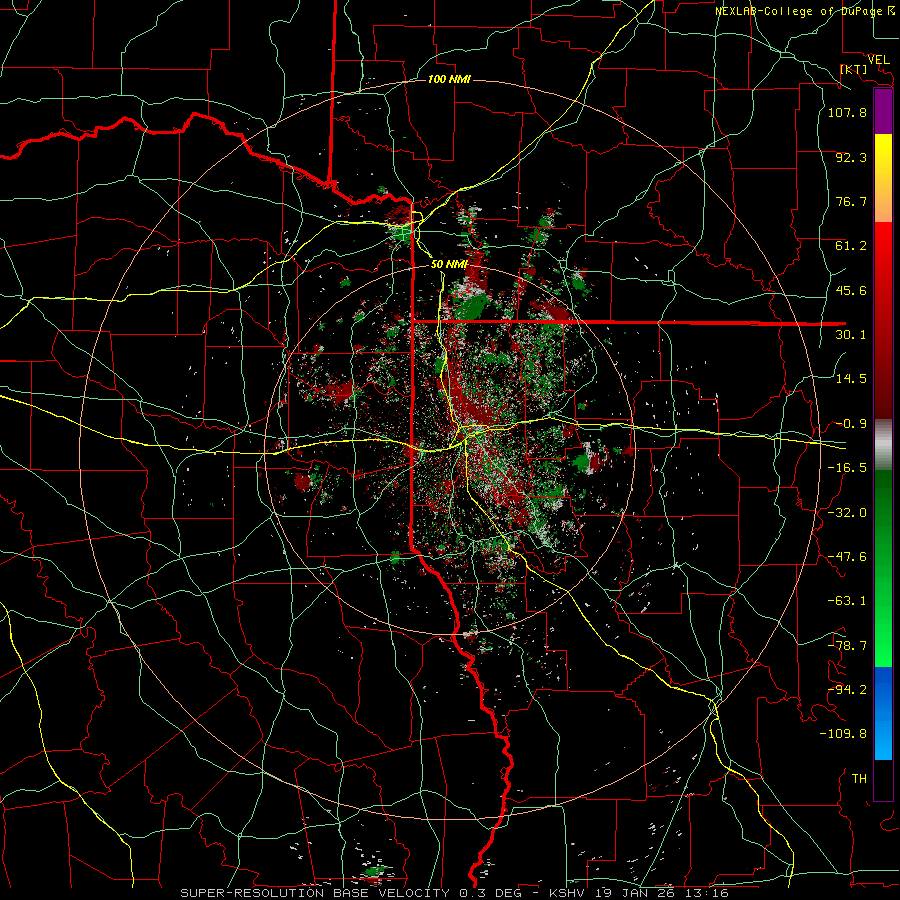The height and width of the screenshot is (900, 900).
Task: Click the 14.5 scale value
Action: pyautogui.click(x=851, y=379)
